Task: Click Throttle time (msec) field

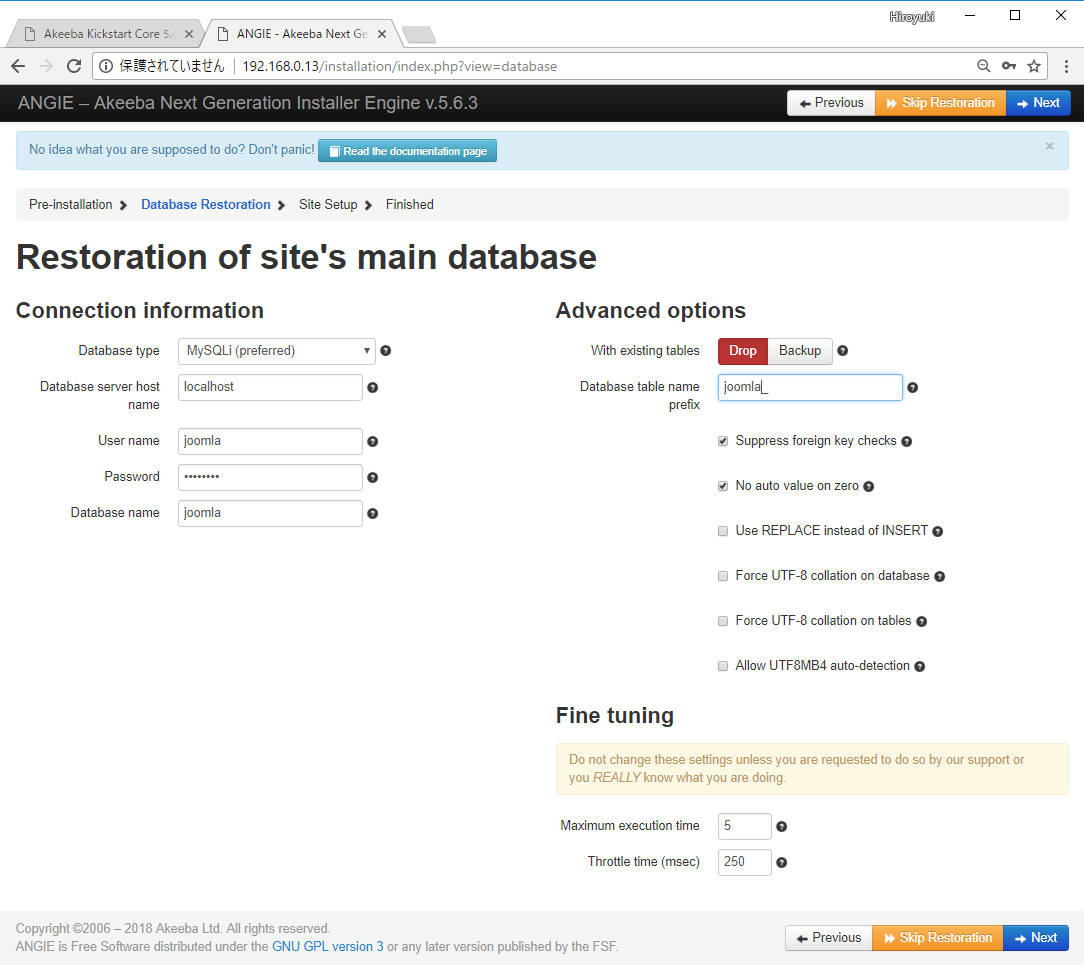Action: coord(745,862)
